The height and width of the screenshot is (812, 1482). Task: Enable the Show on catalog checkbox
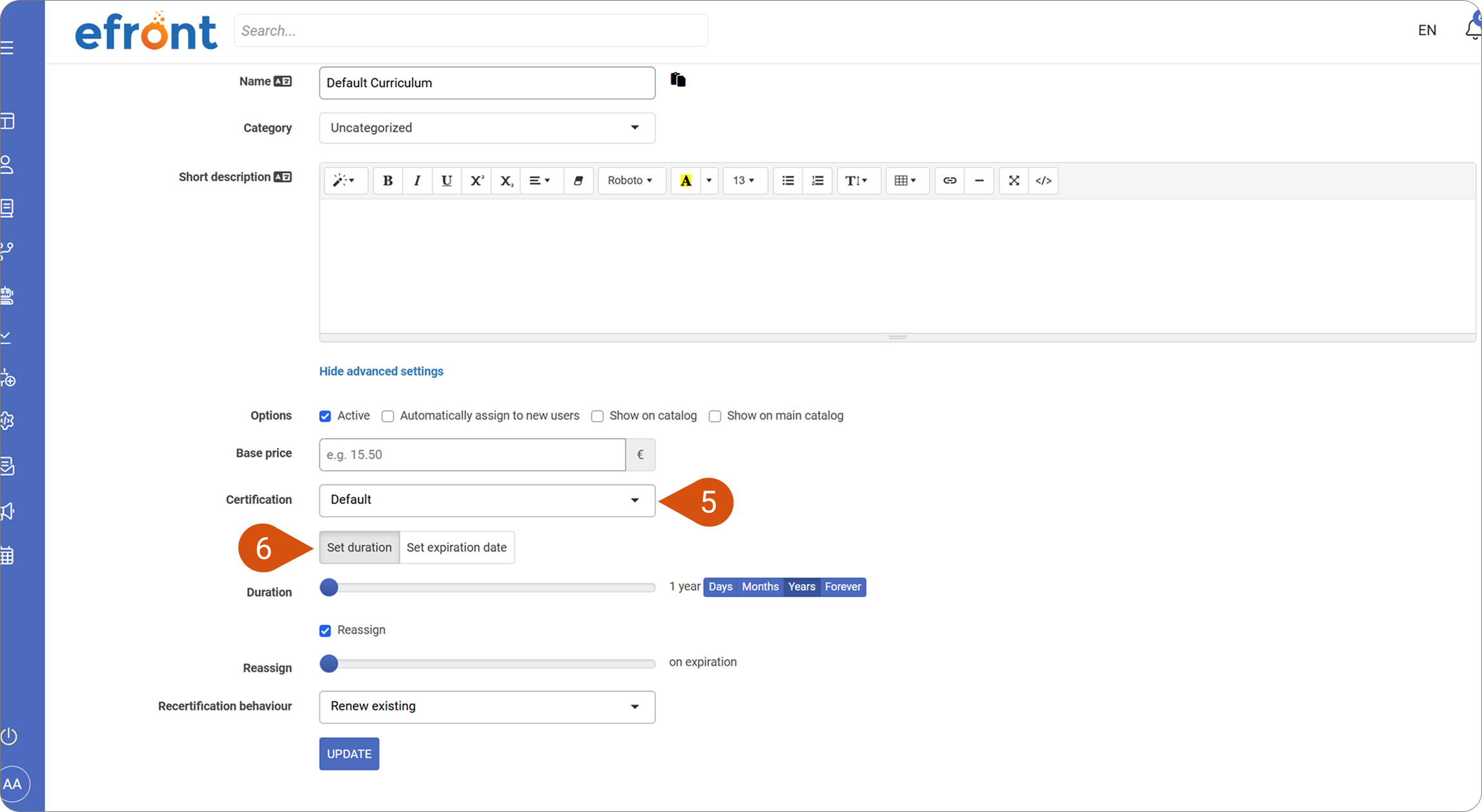tap(597, 416)
